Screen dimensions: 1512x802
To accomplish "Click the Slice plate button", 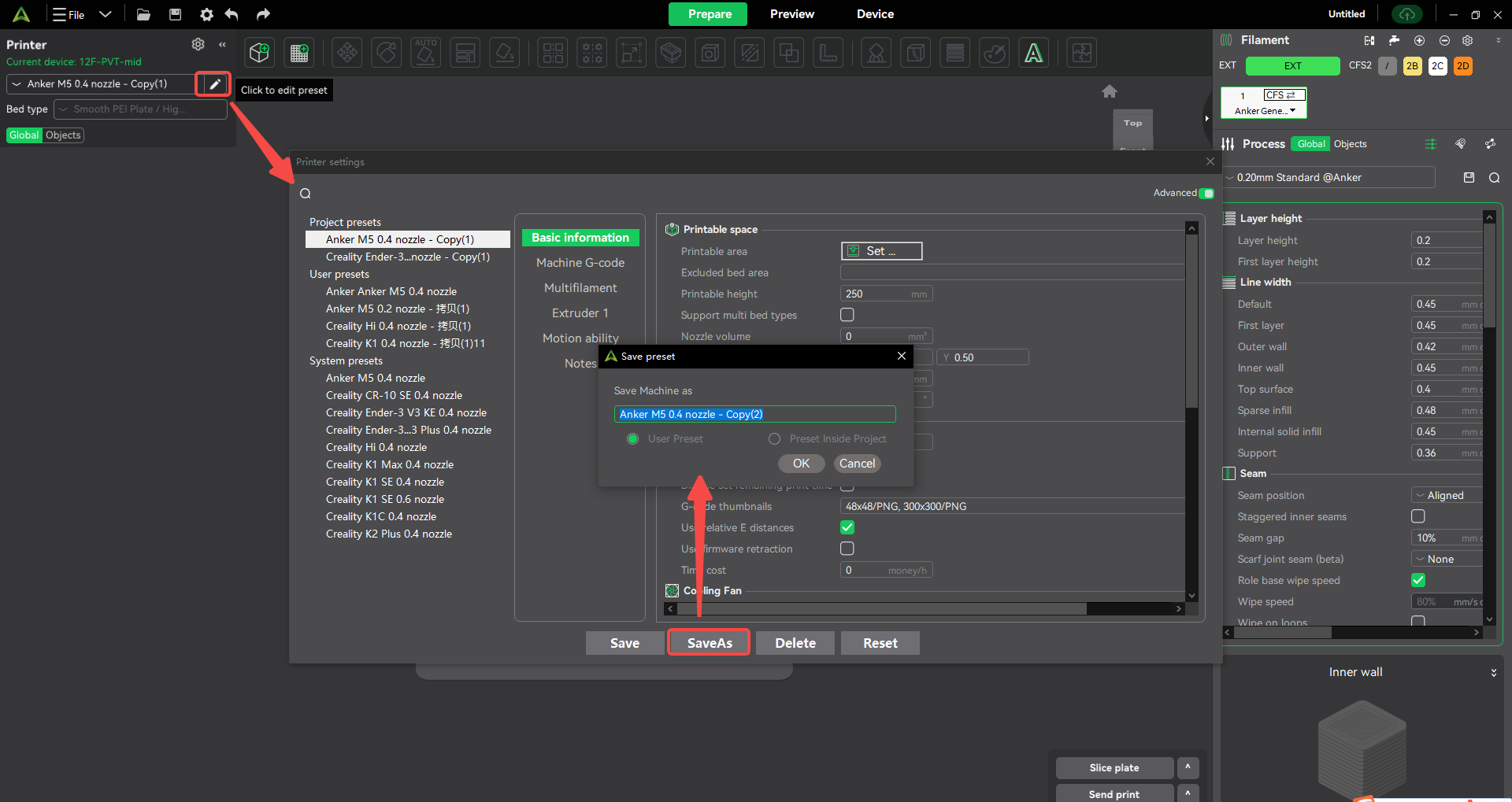I will (x=1114, y=767).
